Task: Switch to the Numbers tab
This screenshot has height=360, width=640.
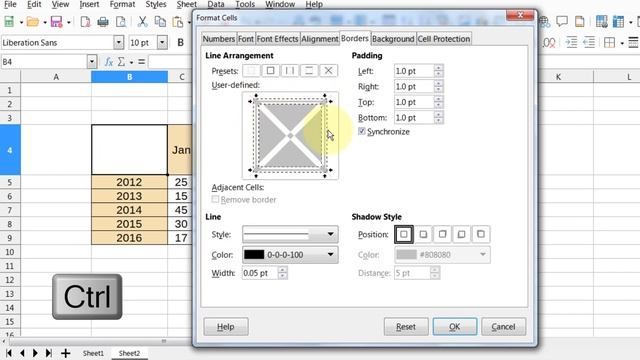Action: [x=219, y=39]
